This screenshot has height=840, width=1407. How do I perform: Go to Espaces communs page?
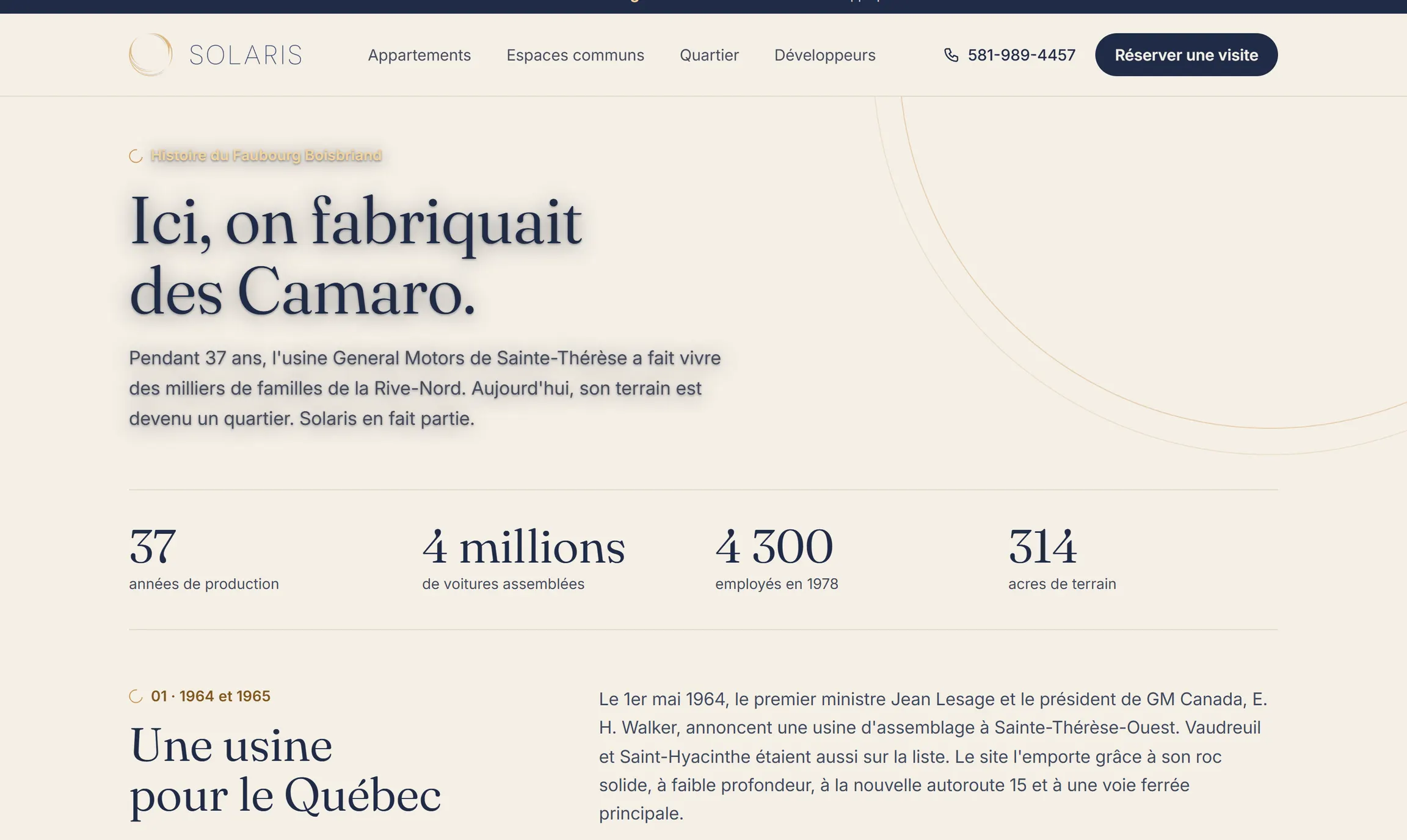(575, 55)
